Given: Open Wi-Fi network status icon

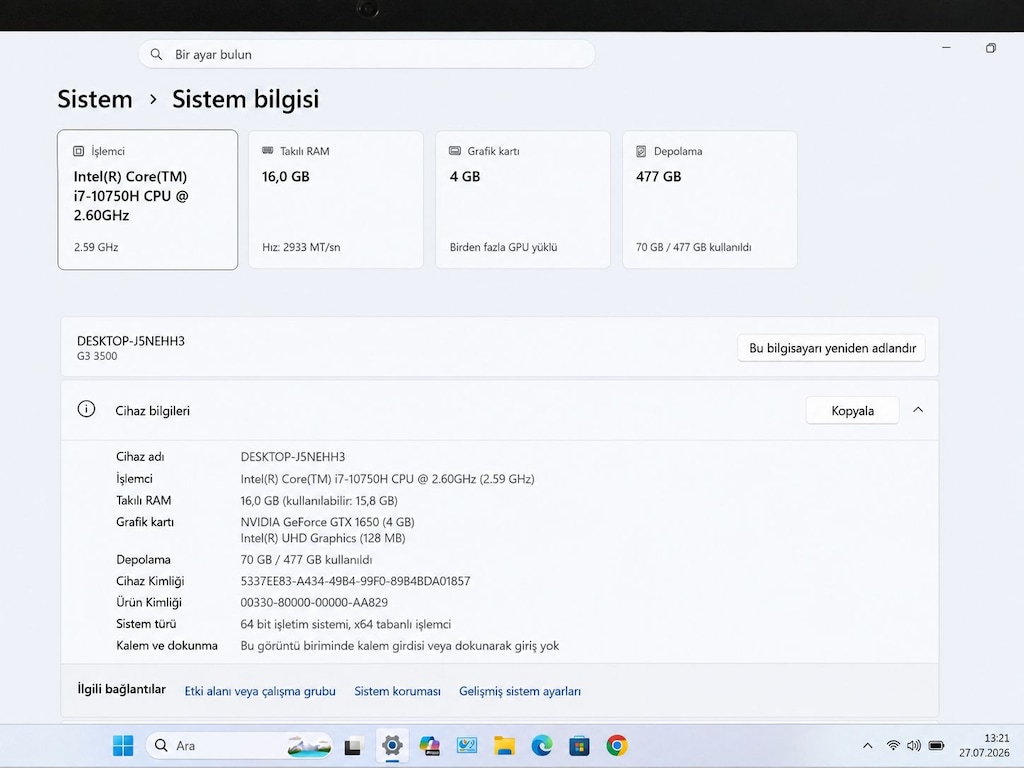Looking at the screenshot, I should [x=893, y=745].
